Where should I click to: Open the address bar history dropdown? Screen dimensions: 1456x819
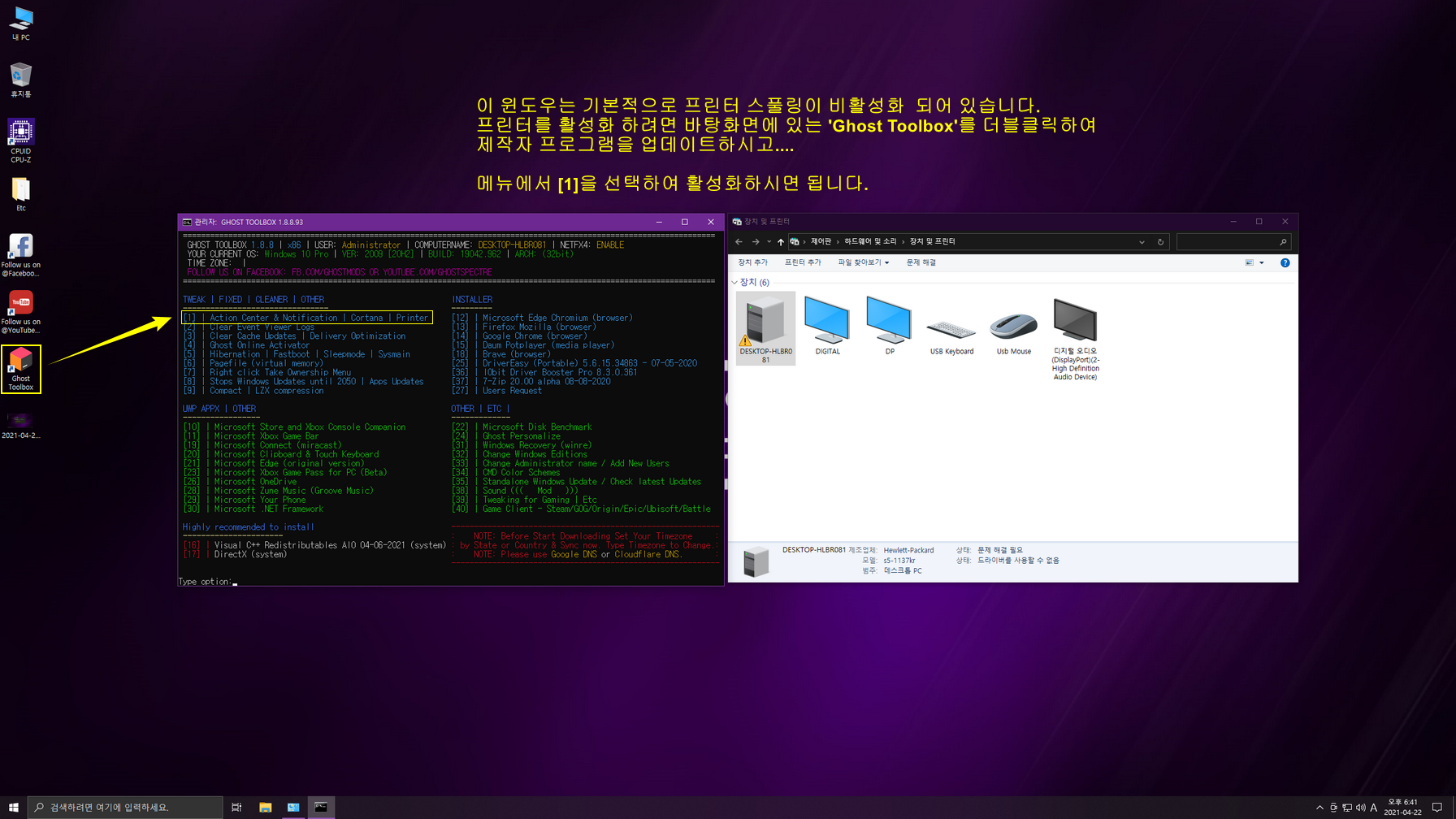pos(1142,242)
